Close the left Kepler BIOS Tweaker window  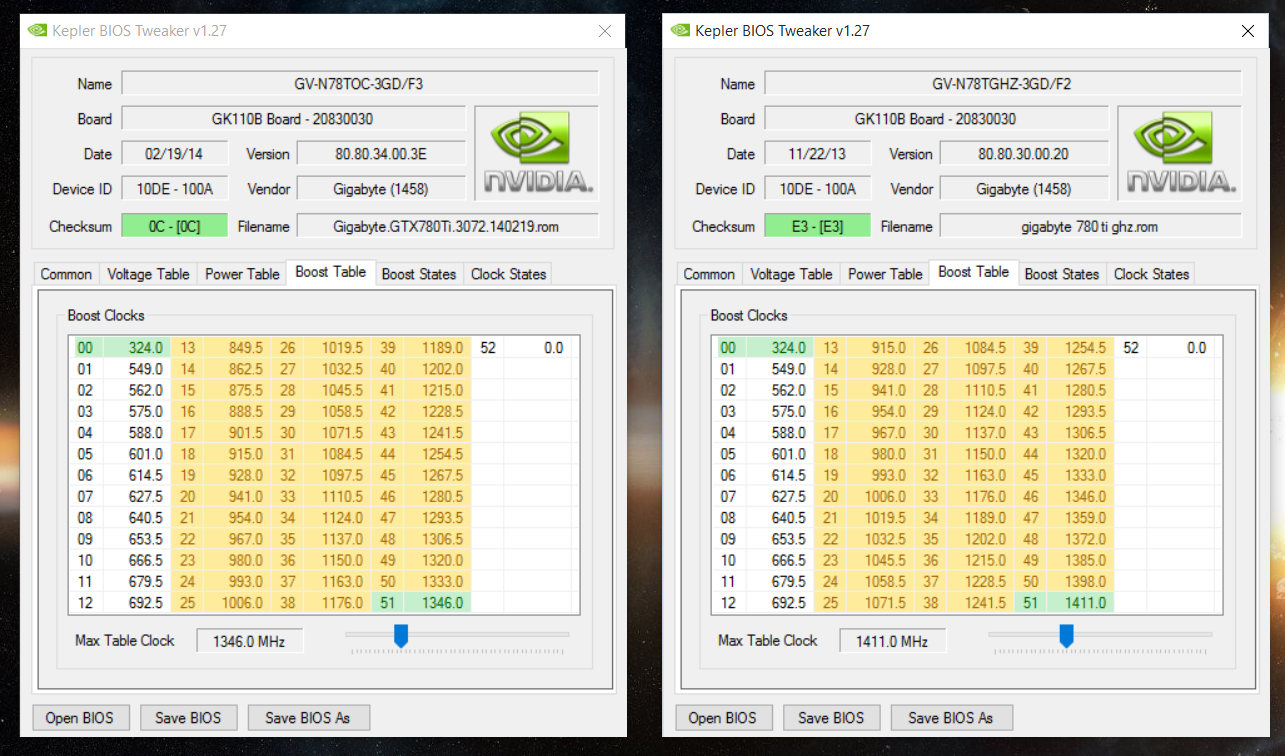tap(604, 31)
